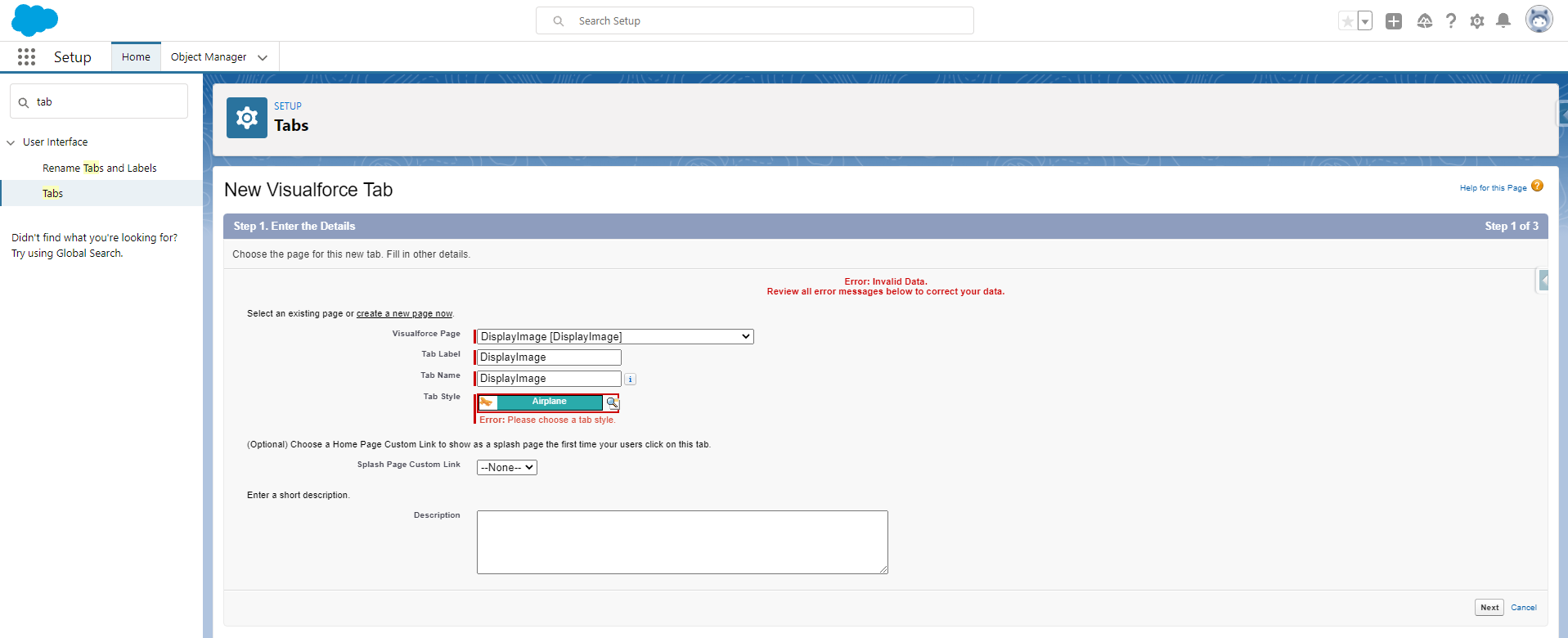Click into the Tab Name field

coord(549,379)
